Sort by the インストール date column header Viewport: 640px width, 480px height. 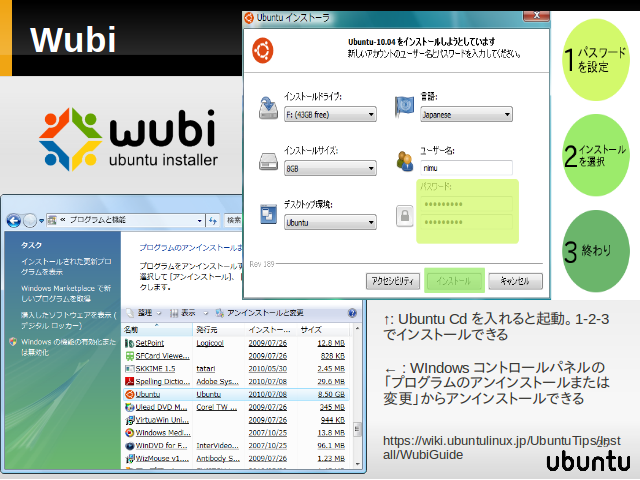pyautogui.click(x=271, y=329)
